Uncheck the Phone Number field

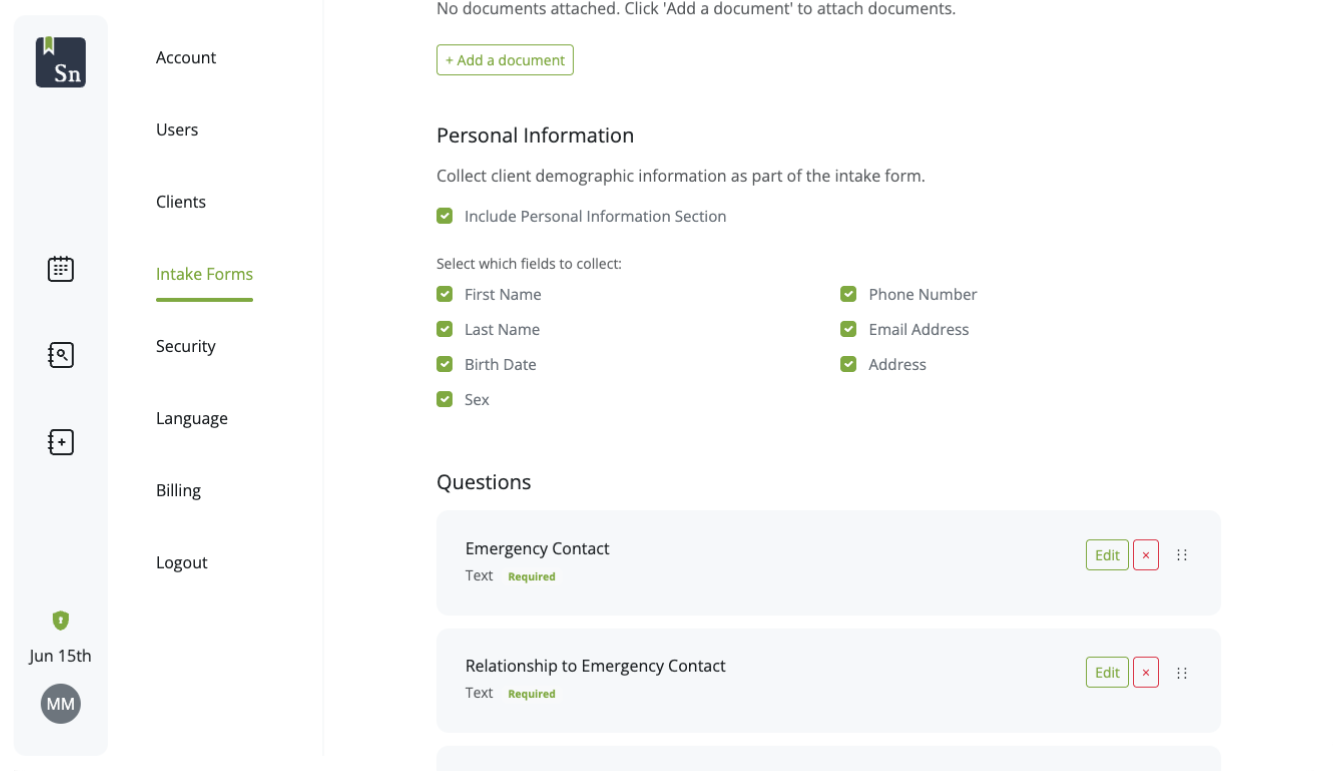(x=848, y=294)
